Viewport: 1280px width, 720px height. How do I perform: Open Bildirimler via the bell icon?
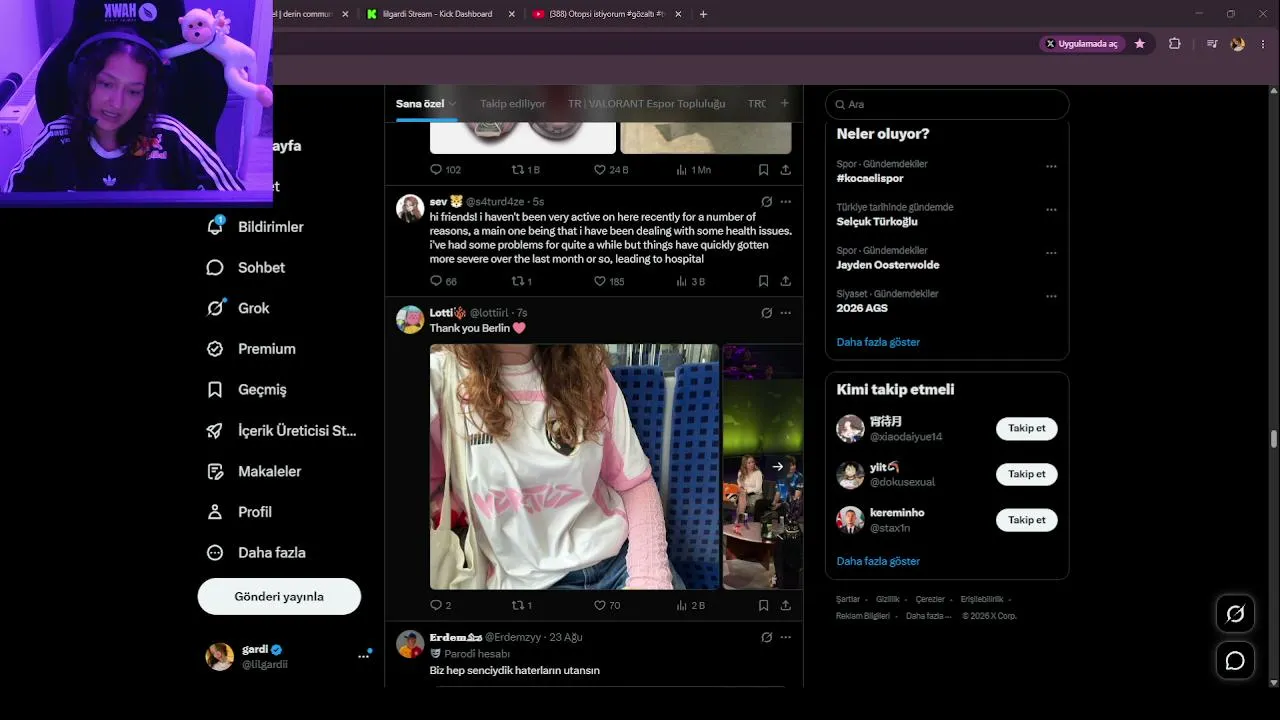tap(215, 227)
